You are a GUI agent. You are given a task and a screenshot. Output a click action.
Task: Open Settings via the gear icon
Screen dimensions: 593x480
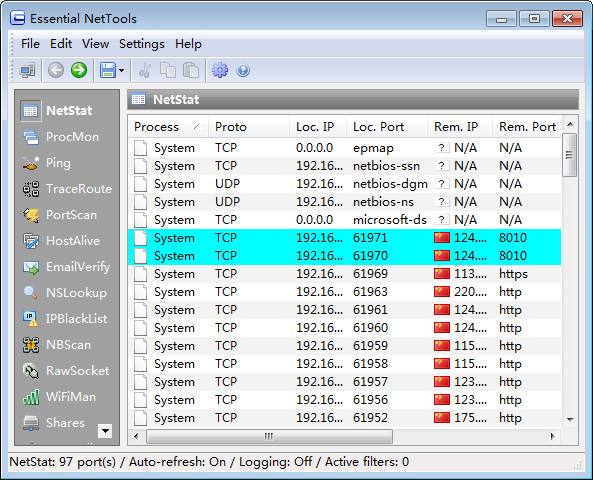point(220,70)
